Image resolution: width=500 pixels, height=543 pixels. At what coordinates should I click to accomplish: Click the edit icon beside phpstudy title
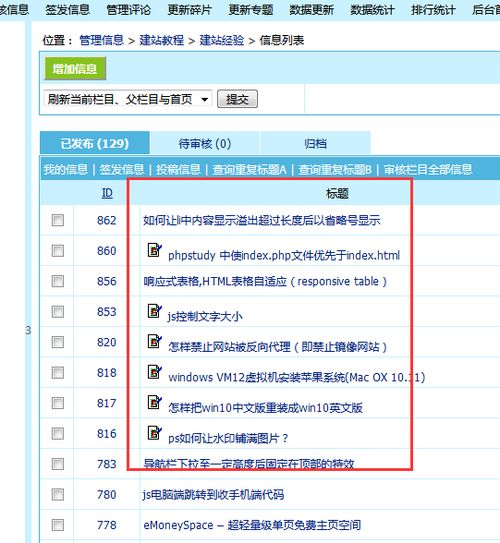[154, 250]
